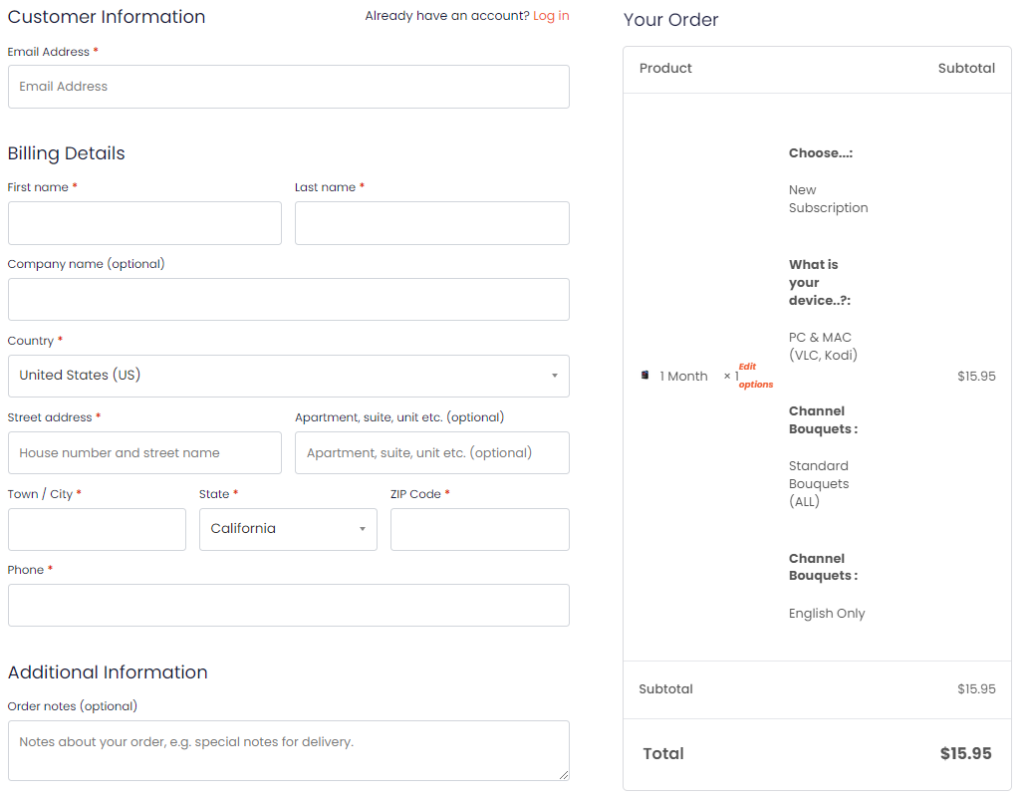Select the Town / City text field
Image resolution: width=1024 pixels, height=799 pixels.
coord(96,529)
